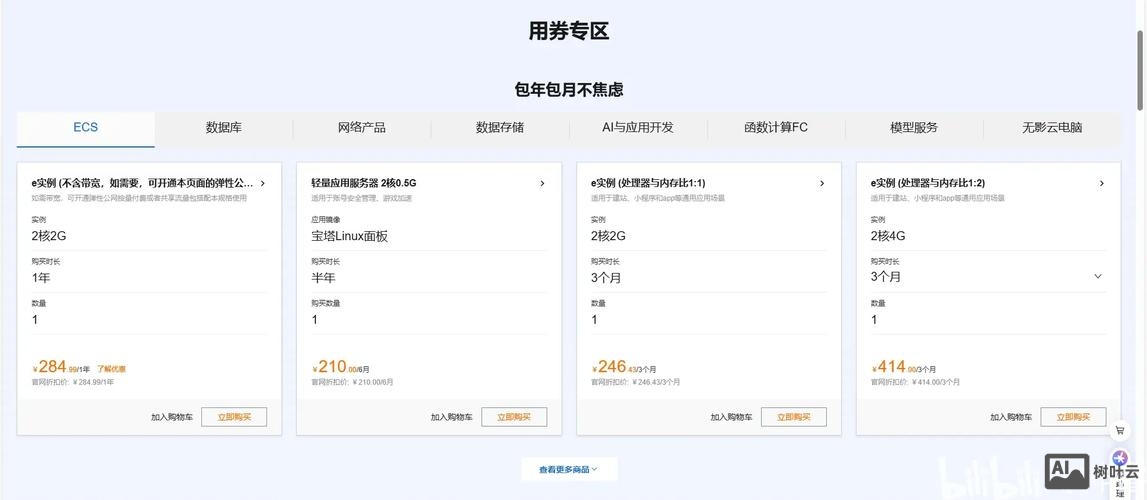The image size is (1147, 500).
Task: Click 官网折扣价 ¥210.00/6月 text
Action: [x=352, y=382]
